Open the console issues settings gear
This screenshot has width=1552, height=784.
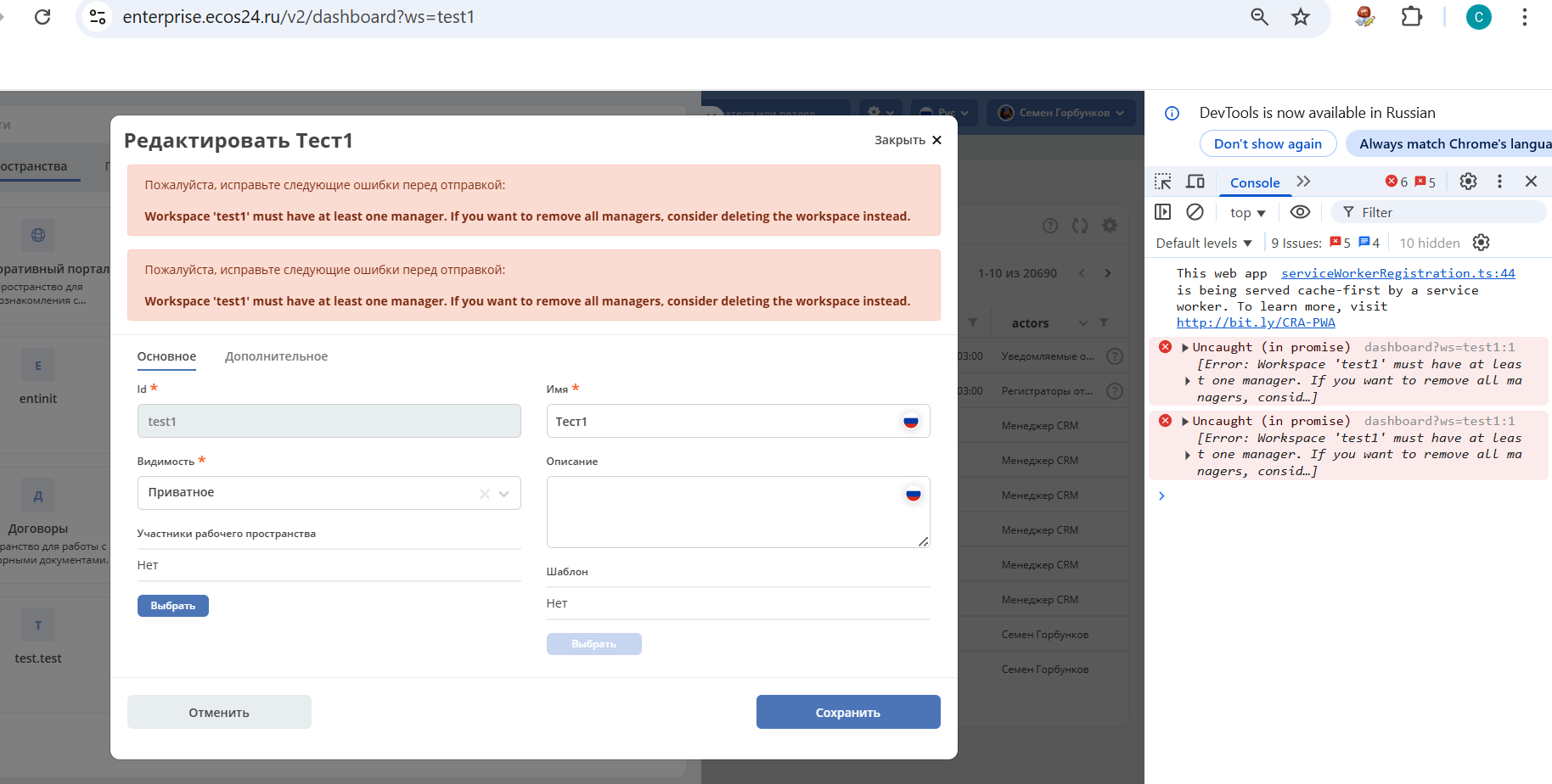(1481, 243)
